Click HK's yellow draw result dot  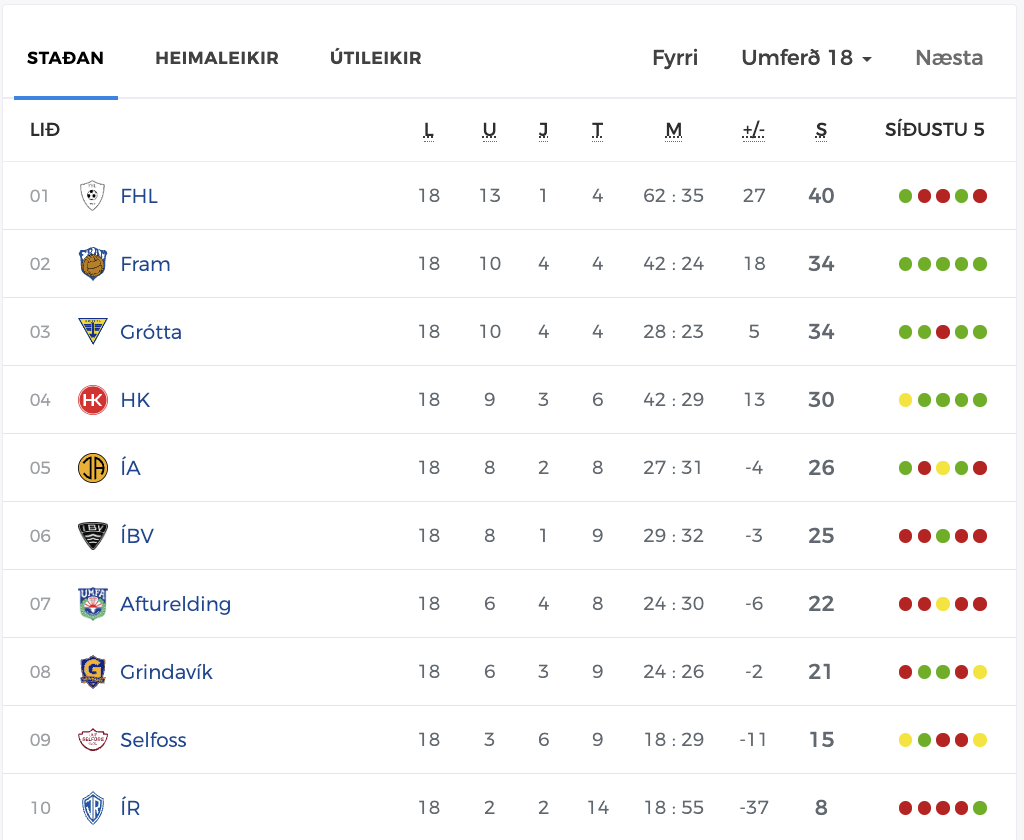tap(905, 400)
